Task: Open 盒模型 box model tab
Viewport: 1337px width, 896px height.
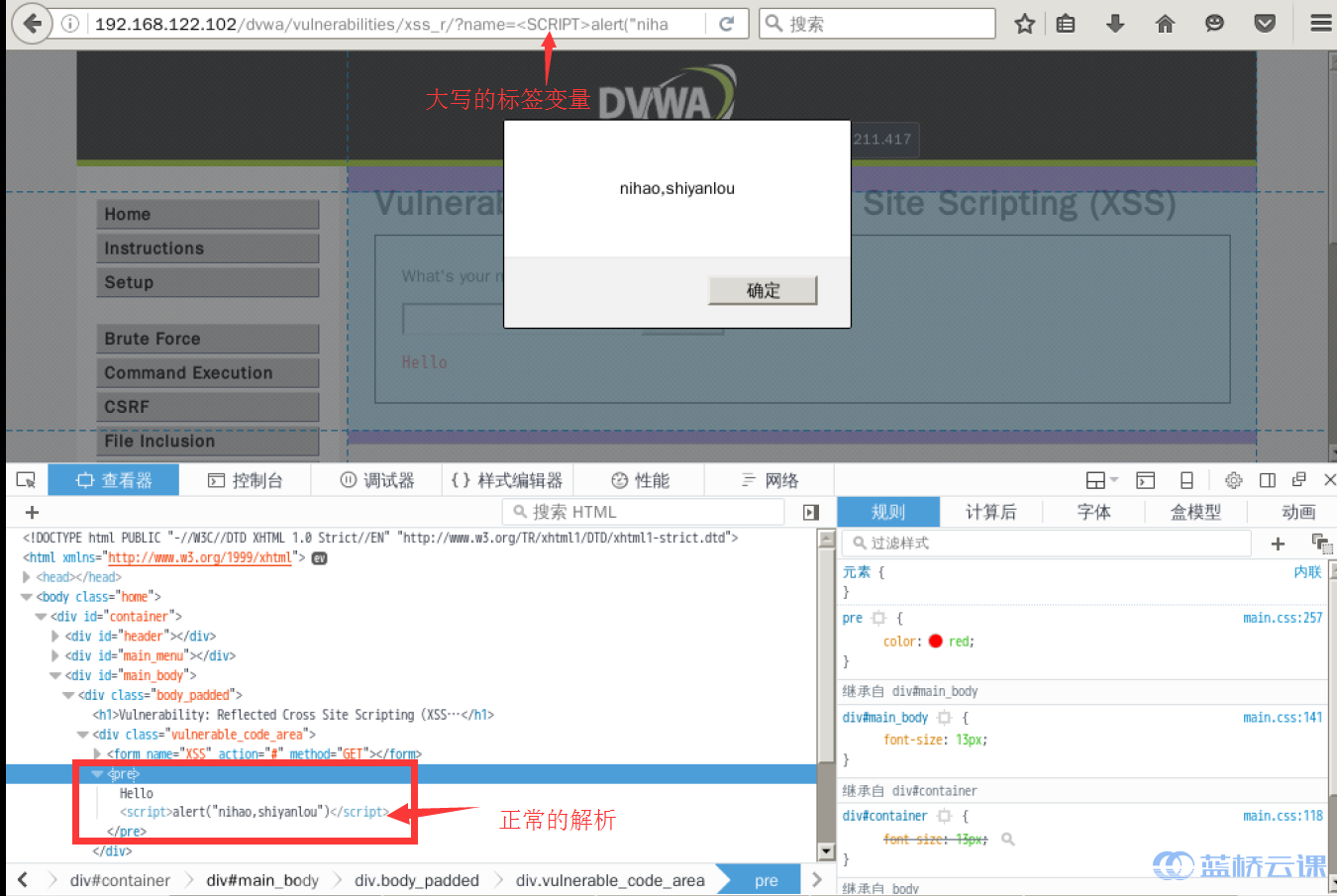Action: 1195,512
